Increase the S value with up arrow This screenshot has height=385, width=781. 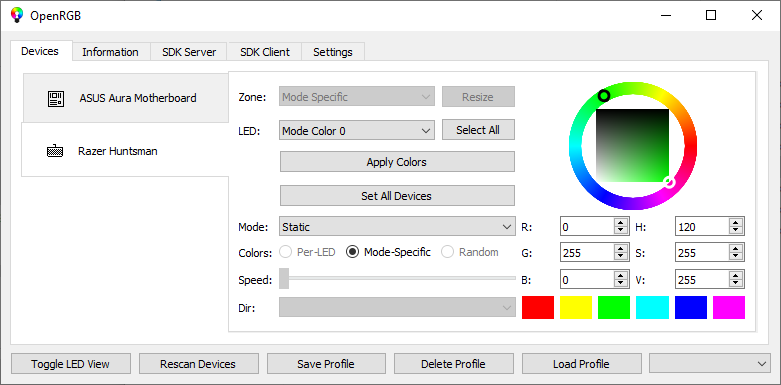[x=736, y=249]
